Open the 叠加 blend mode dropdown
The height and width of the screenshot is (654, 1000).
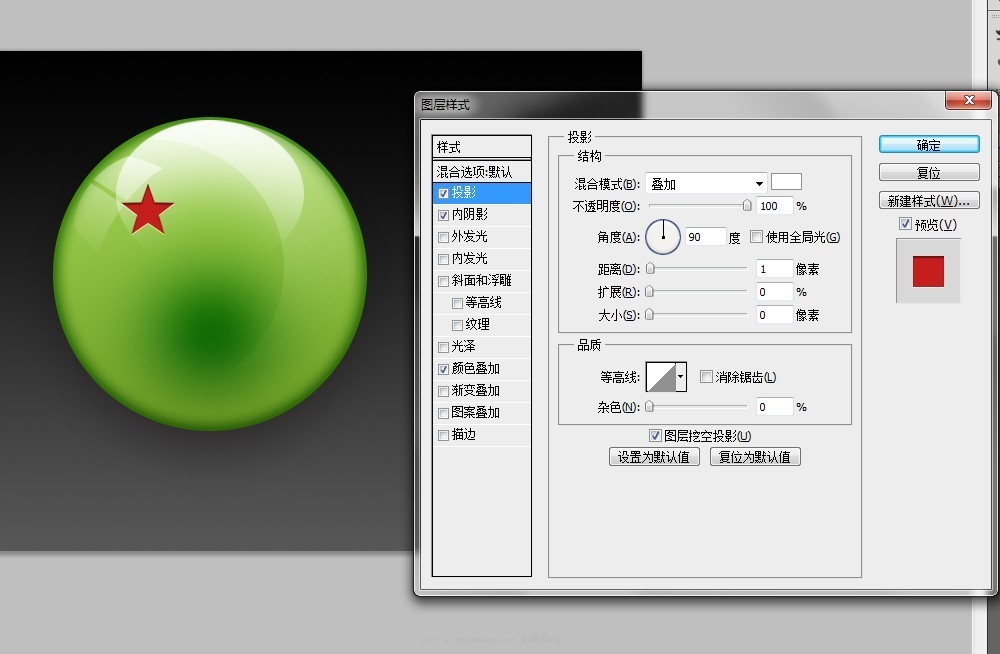point(705,181)
